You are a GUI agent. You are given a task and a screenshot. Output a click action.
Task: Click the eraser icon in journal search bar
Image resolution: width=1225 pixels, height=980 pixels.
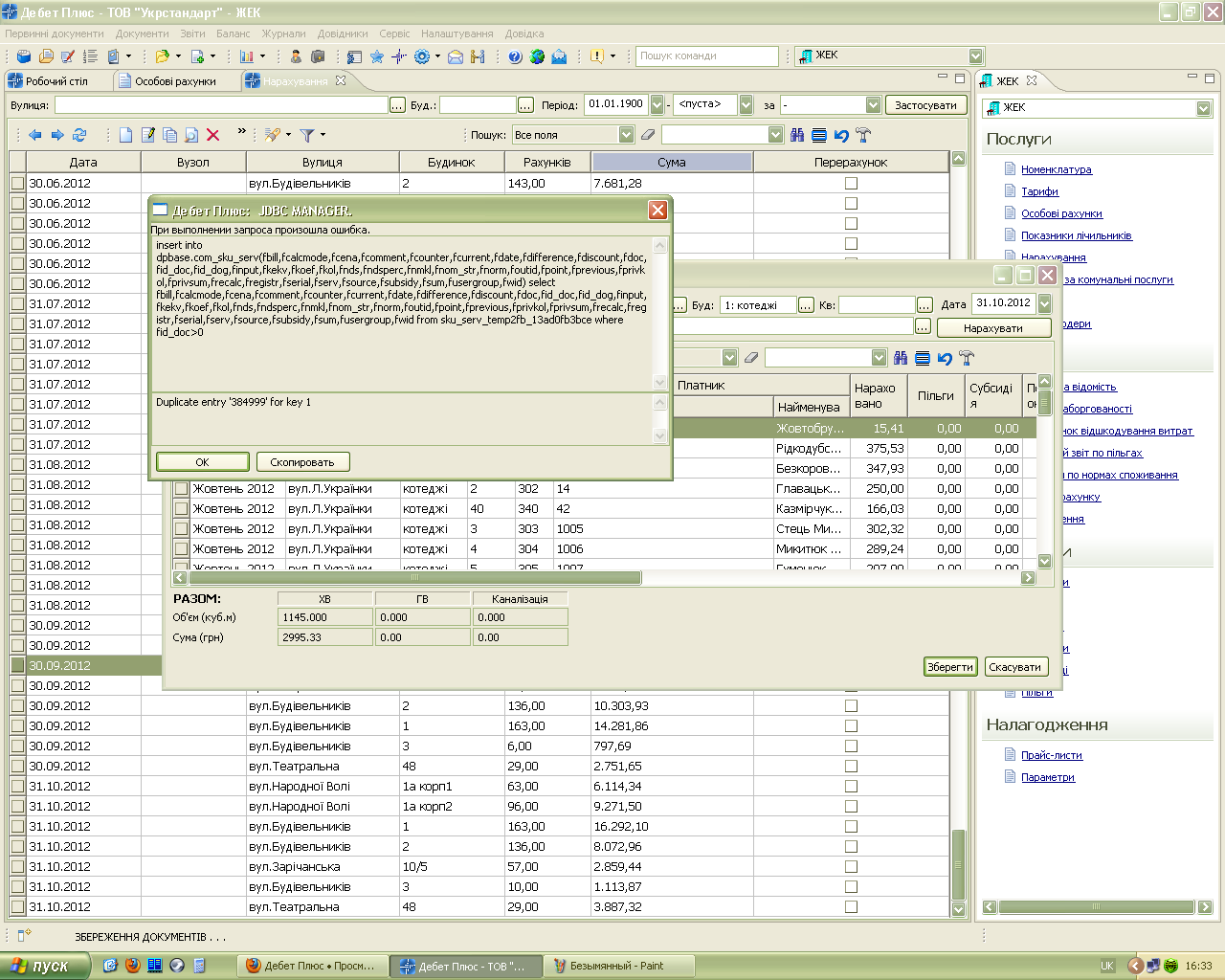[648, 135]
